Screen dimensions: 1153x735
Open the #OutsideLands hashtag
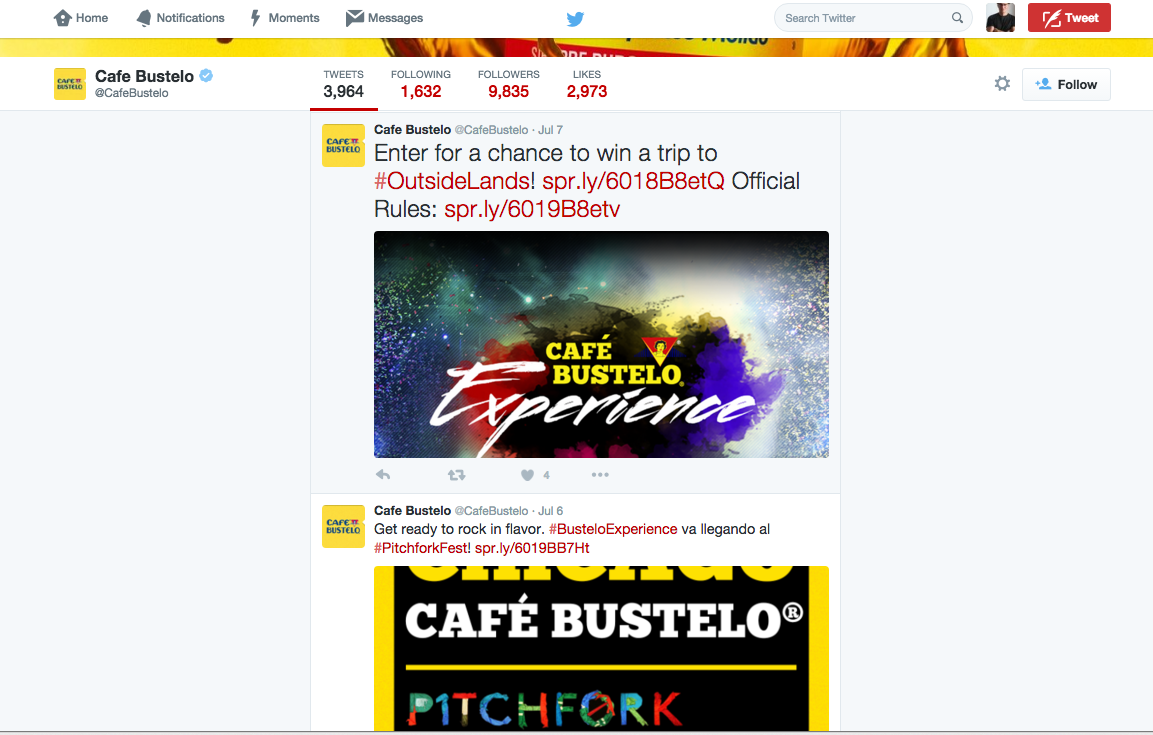point(452,181)
